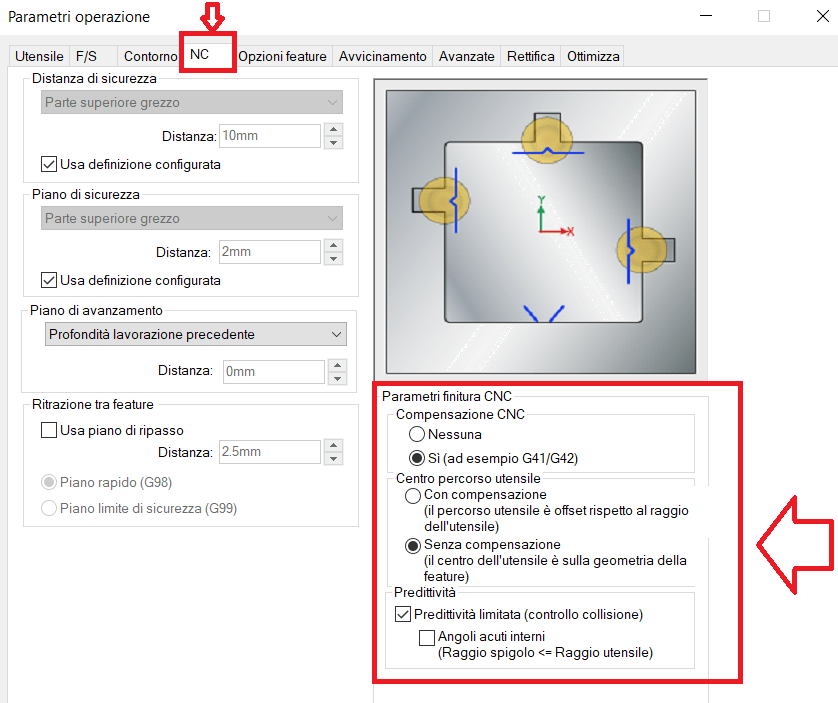Decrease the 2.5mm retraction distance

click(333, 458)
